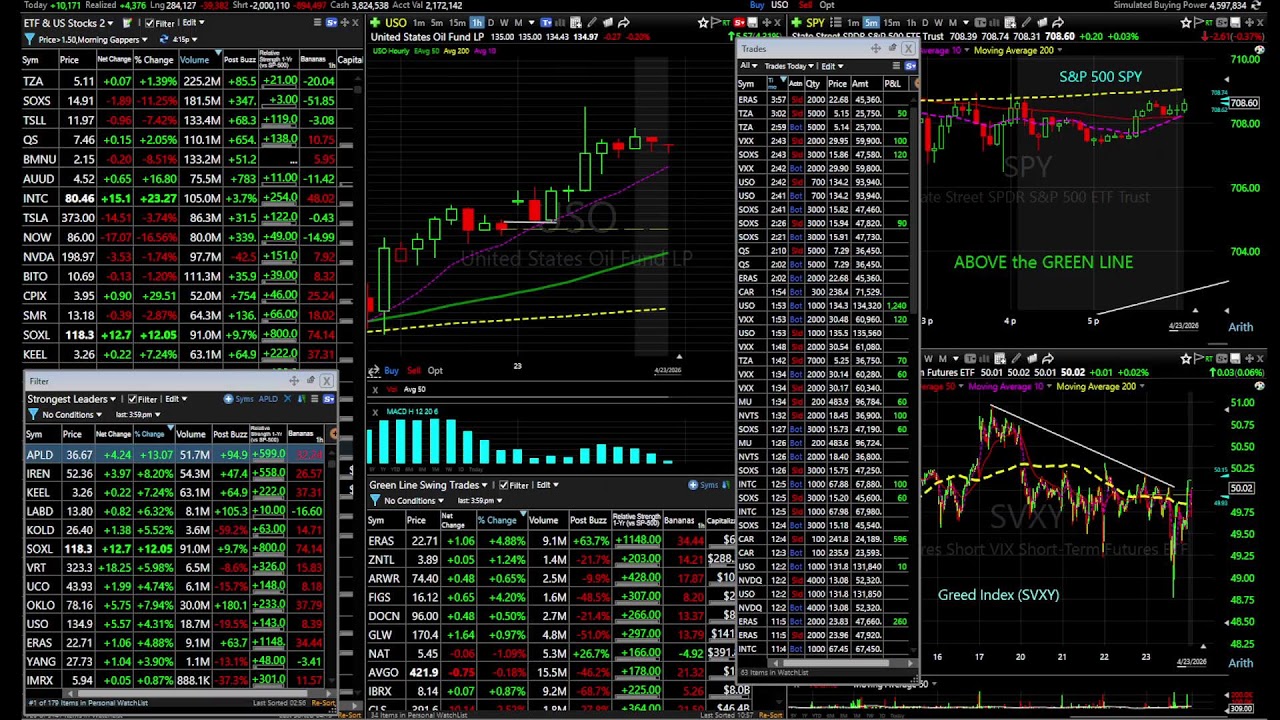Click the hamburger menu icon in ETF & US Stocks panel

click(317, 22)
